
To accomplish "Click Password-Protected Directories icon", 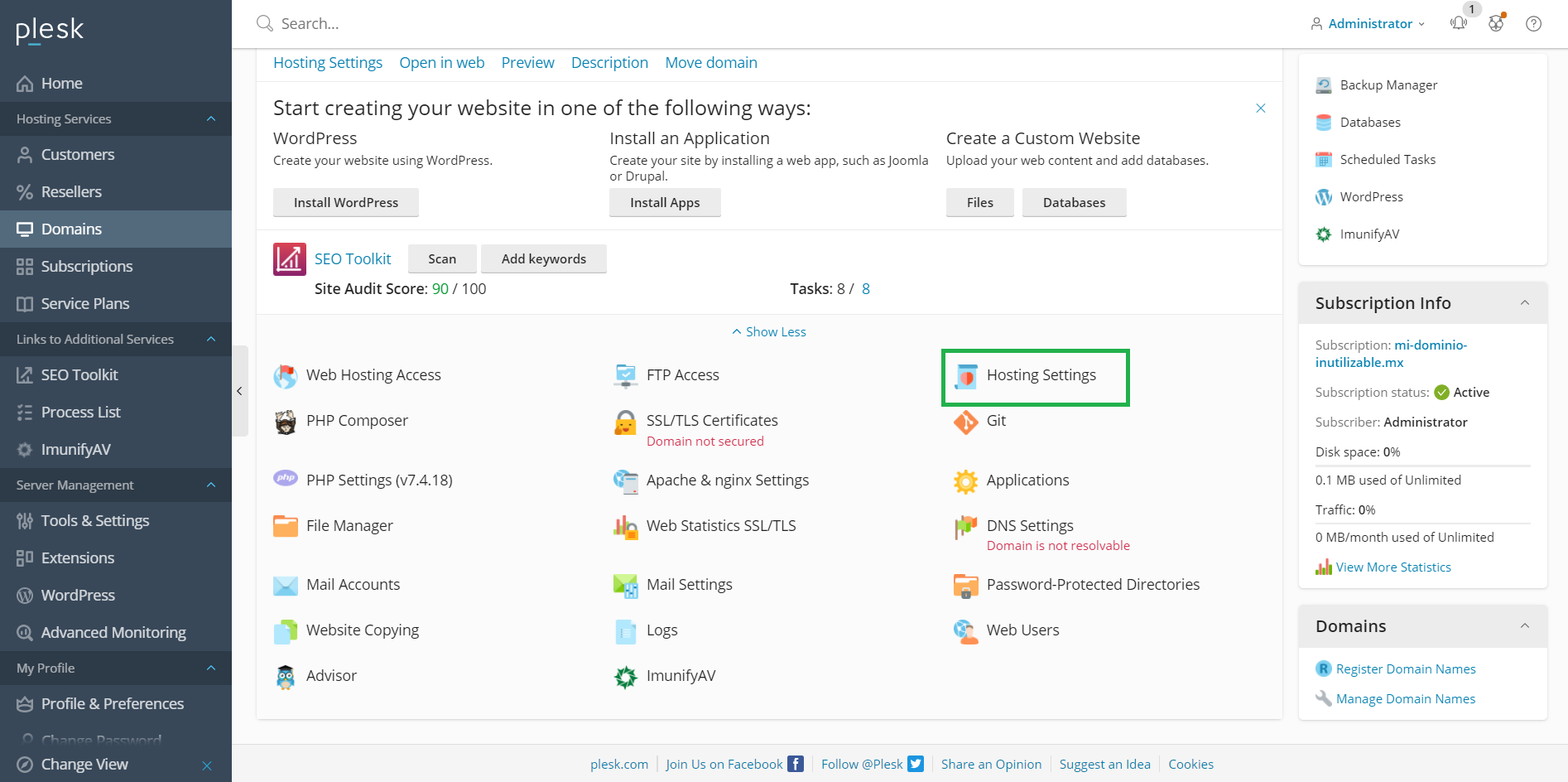I will pyautogui.click(x=966, y=586).
